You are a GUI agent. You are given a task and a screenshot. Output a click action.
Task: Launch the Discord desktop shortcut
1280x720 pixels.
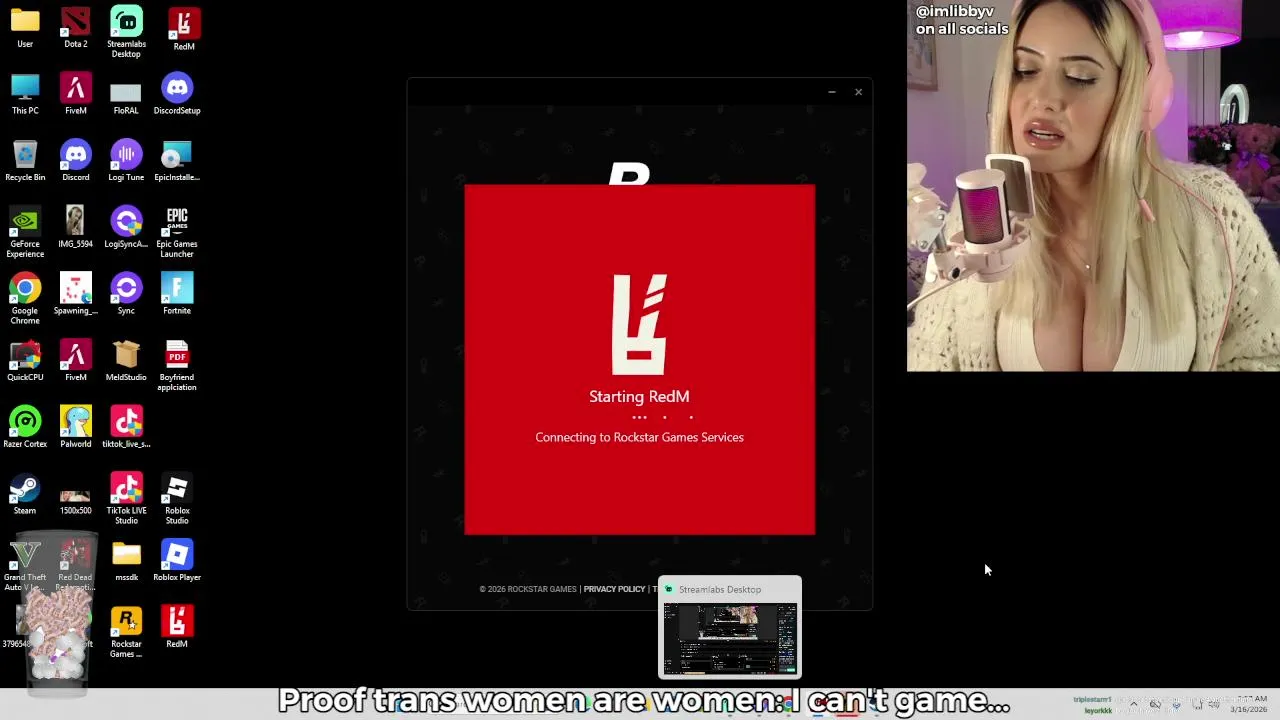75,161
